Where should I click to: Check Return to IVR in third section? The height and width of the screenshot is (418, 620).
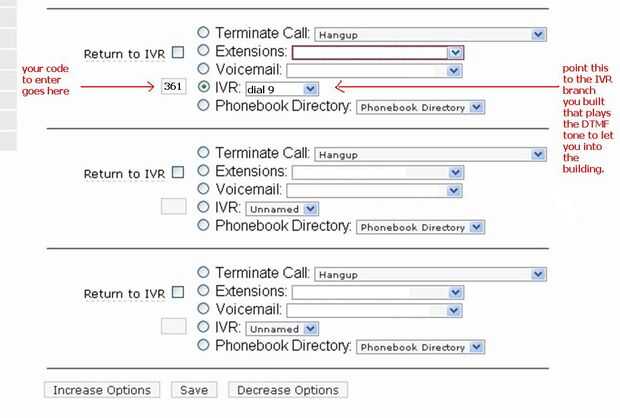click(x=178, y=293)
